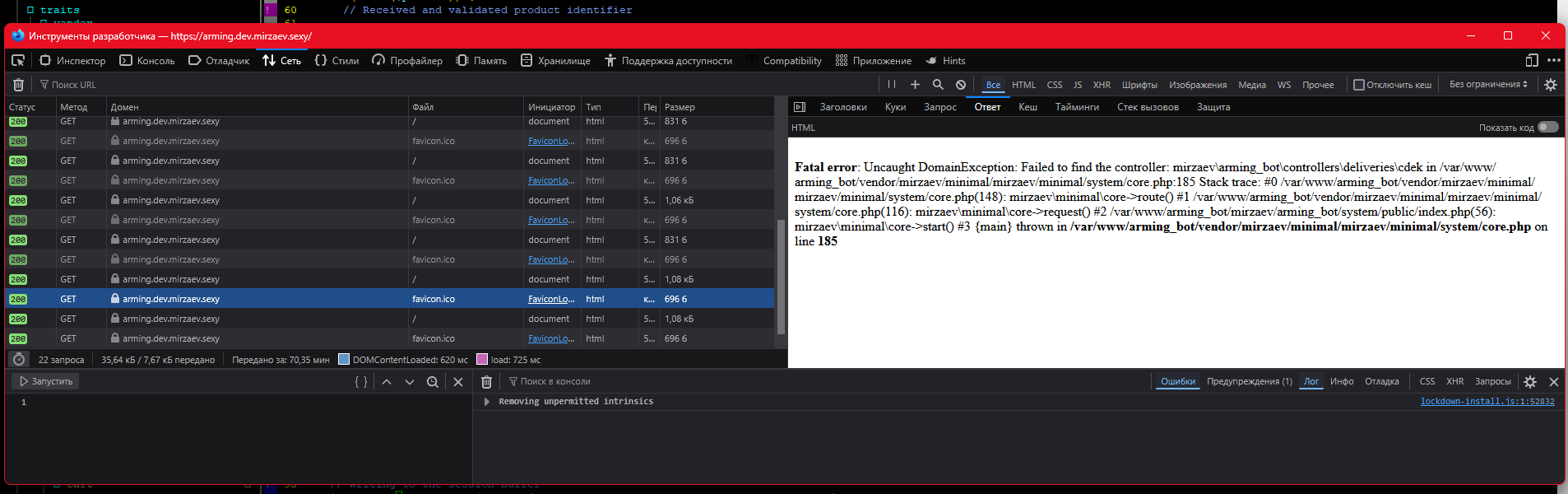Open the lockdown-install.js source link
Screen dimensions: 1568x494
(1487, 402)
